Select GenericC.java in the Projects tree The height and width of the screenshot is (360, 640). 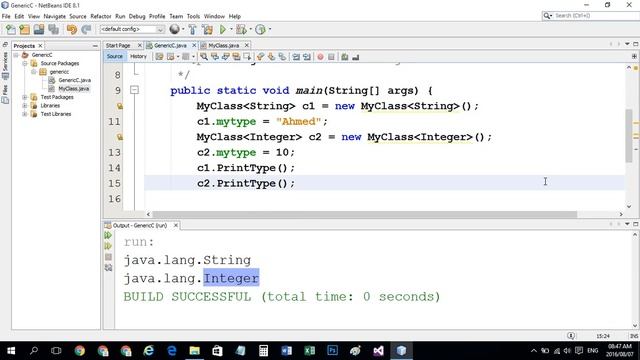pos(74,80)
